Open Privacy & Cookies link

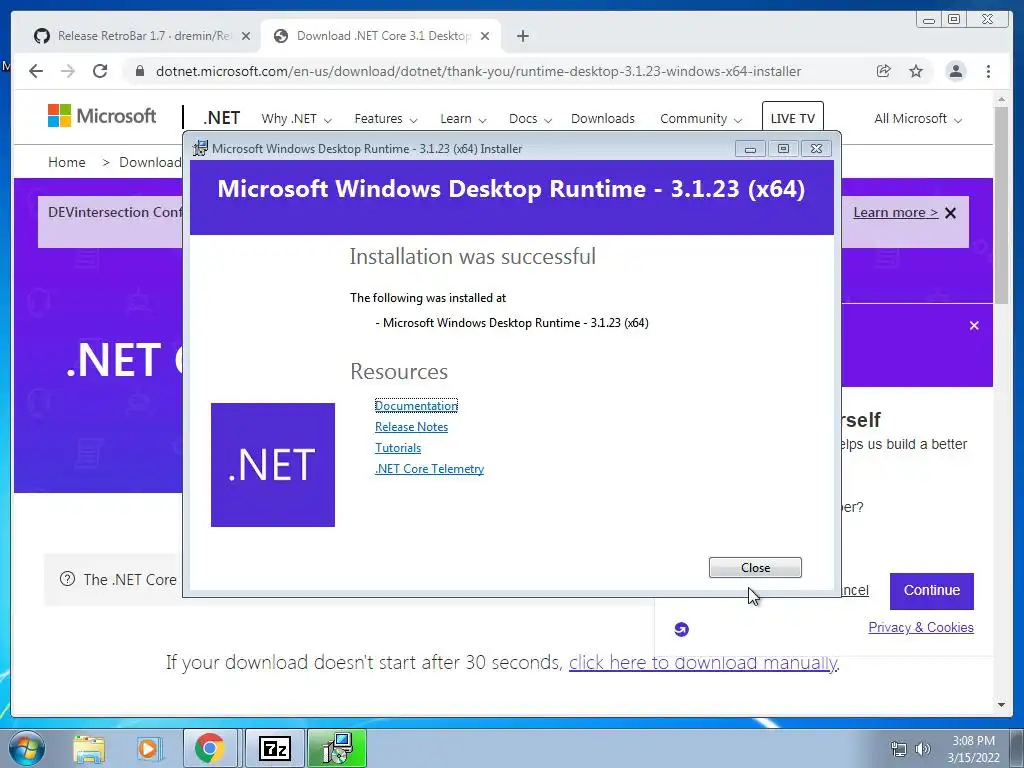pos(921,628)
